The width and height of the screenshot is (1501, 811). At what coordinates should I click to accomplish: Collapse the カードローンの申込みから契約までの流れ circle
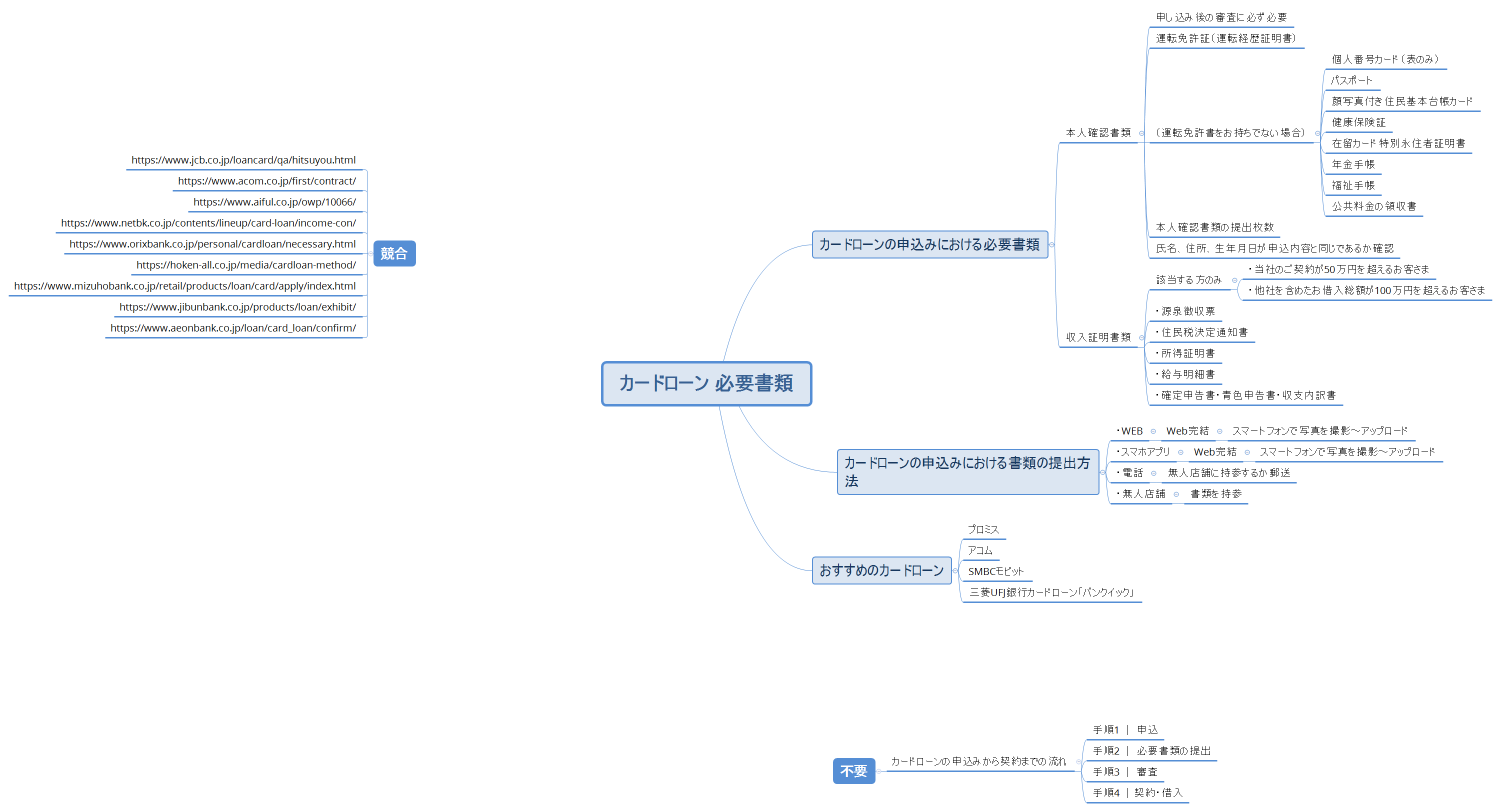(x=1078, y=761)
